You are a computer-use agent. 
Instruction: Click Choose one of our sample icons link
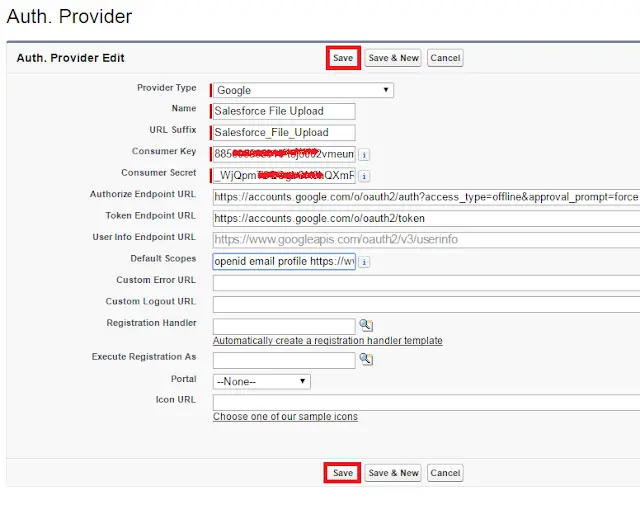(285, 417)
